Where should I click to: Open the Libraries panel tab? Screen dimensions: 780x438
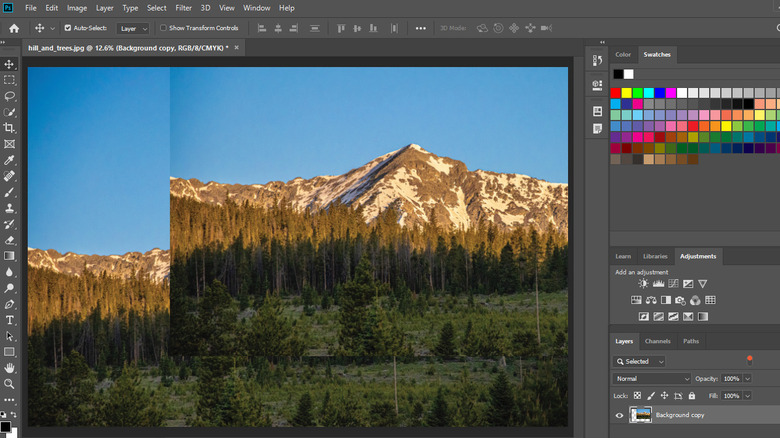[655, 256]
